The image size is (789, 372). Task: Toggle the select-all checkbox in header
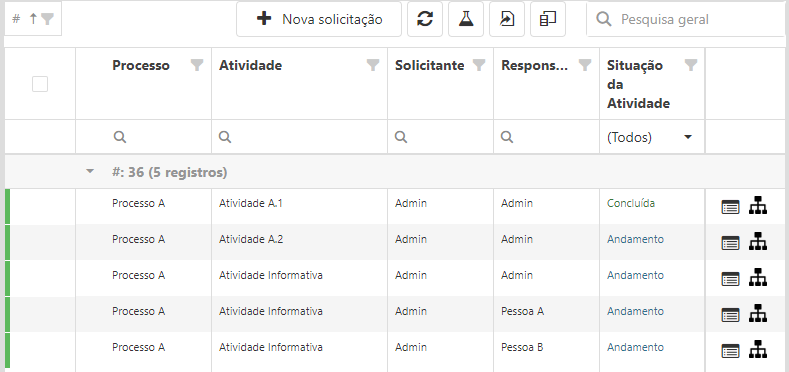pos(40,84)
